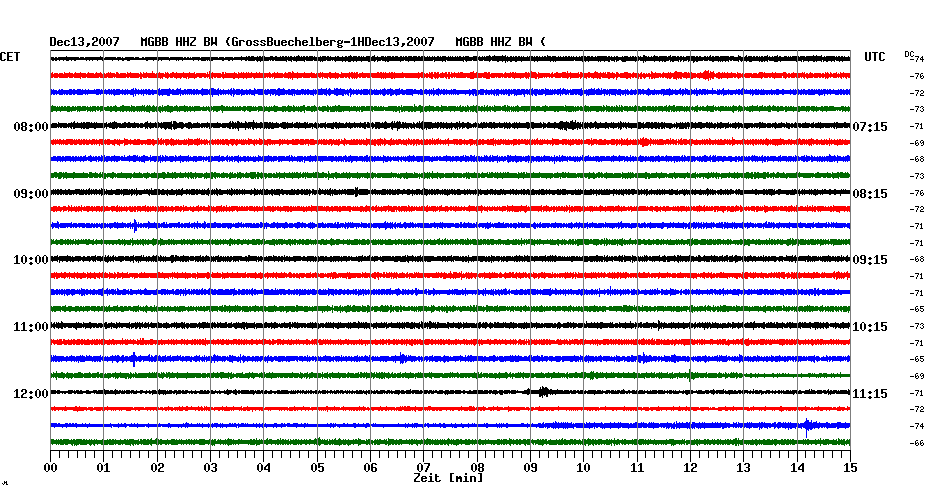This screenshot has height=494, width=930.
Task: Click the black seismic event on 12:00 trace
Action: point(543,392)
